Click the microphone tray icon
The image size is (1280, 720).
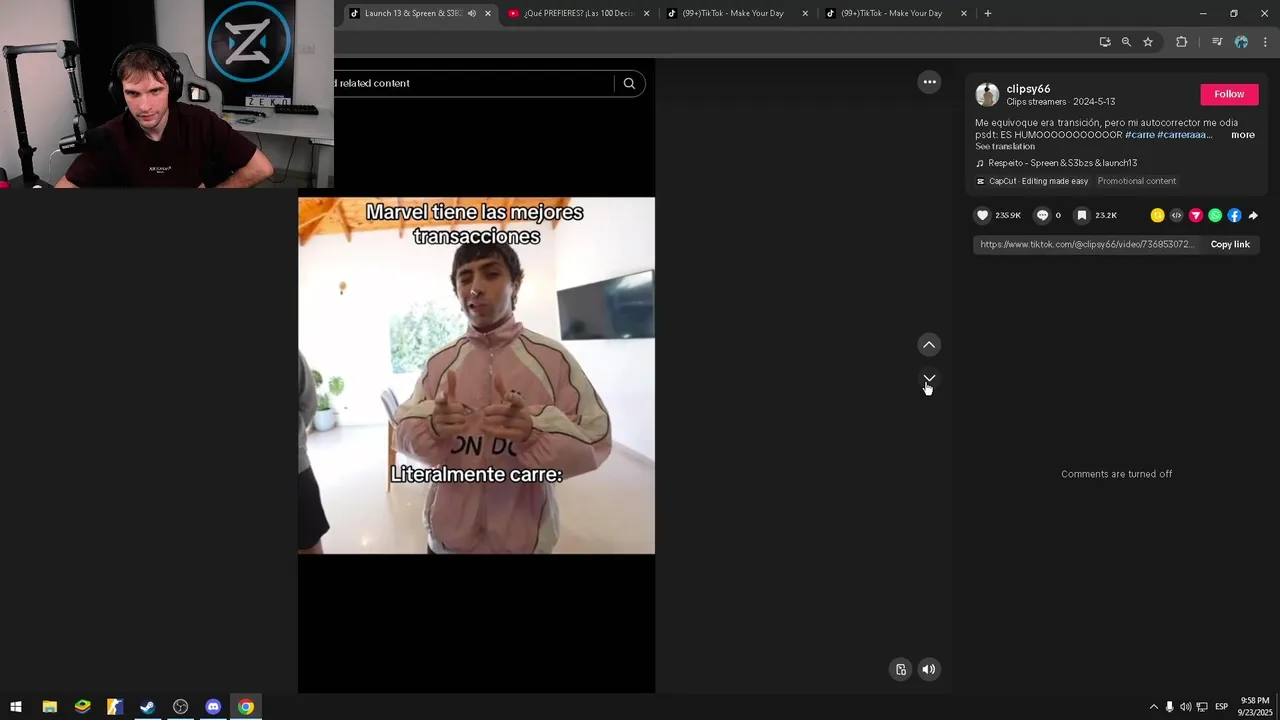[1169, 707]
